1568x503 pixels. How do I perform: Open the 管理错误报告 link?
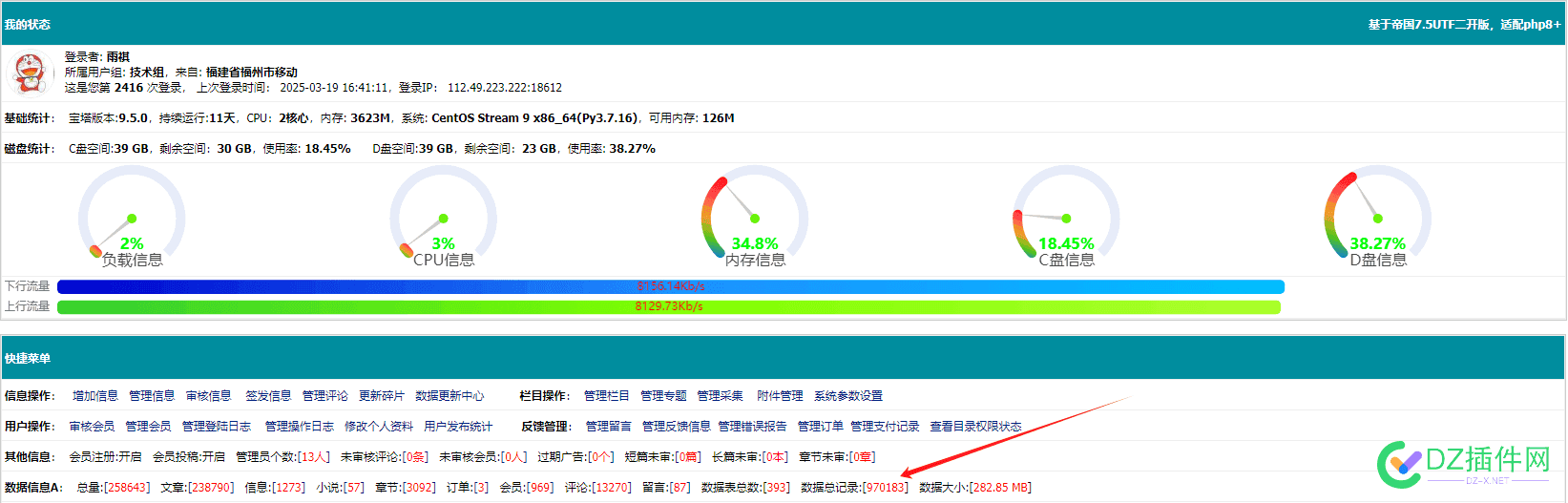coord(753,427)
